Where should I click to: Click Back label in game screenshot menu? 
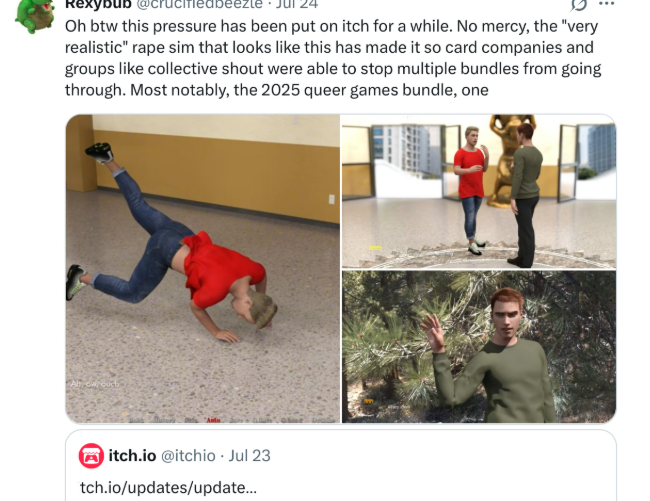click(x=136, y=420)
